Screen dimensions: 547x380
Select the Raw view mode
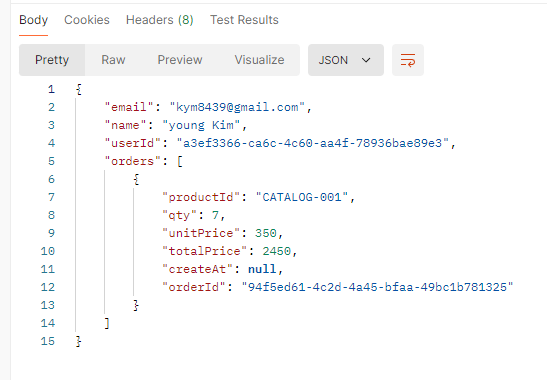[x=113, y=60]
